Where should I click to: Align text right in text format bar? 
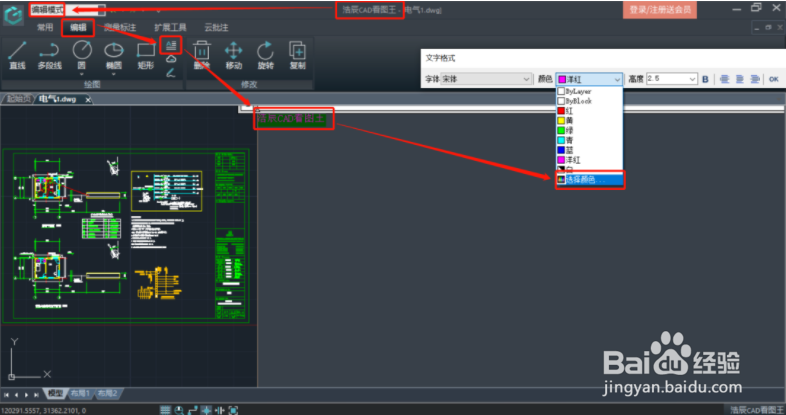(754, 79)
